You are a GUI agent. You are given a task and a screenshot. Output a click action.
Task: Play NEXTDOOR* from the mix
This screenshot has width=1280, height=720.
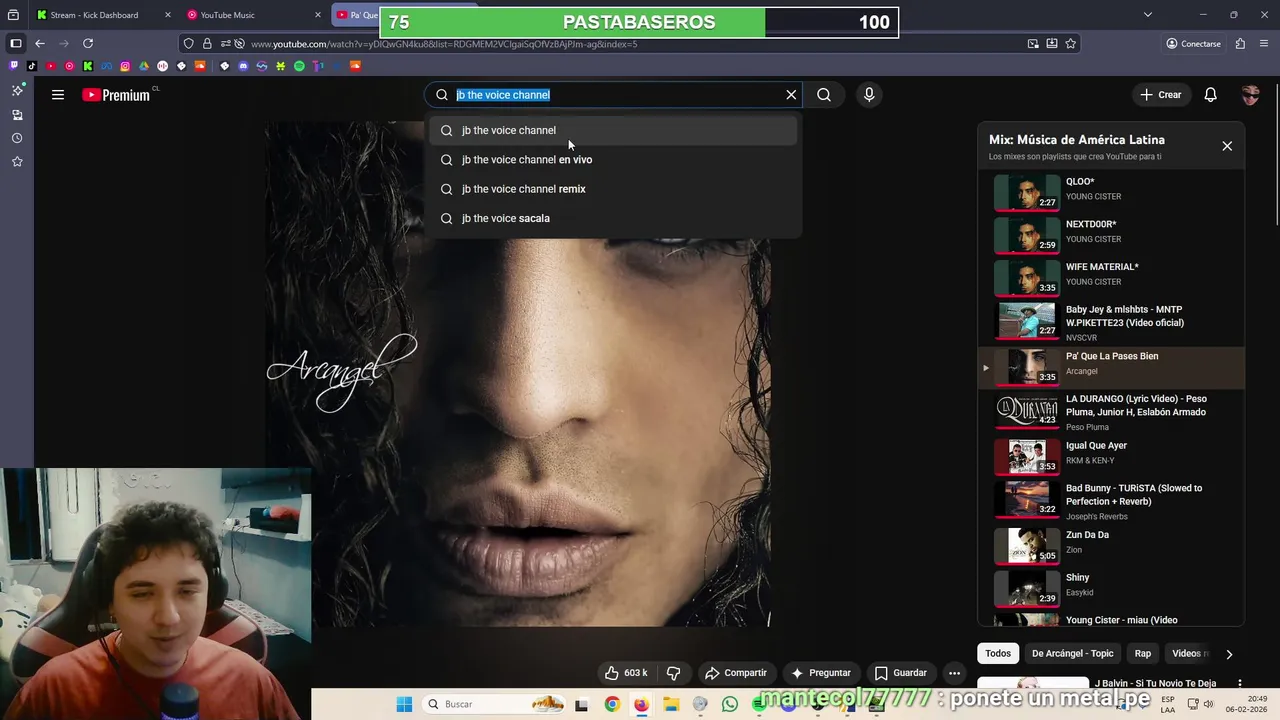[x=1110, y=234]
